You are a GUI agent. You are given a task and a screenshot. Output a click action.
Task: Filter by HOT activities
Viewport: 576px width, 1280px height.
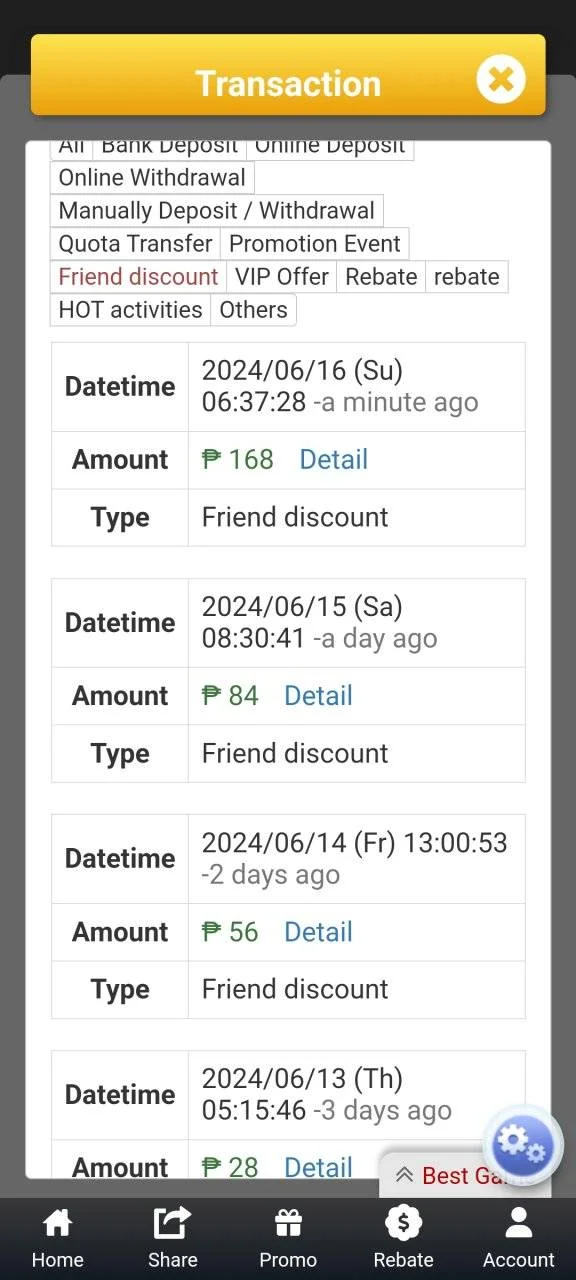click(x=131, y=310)
